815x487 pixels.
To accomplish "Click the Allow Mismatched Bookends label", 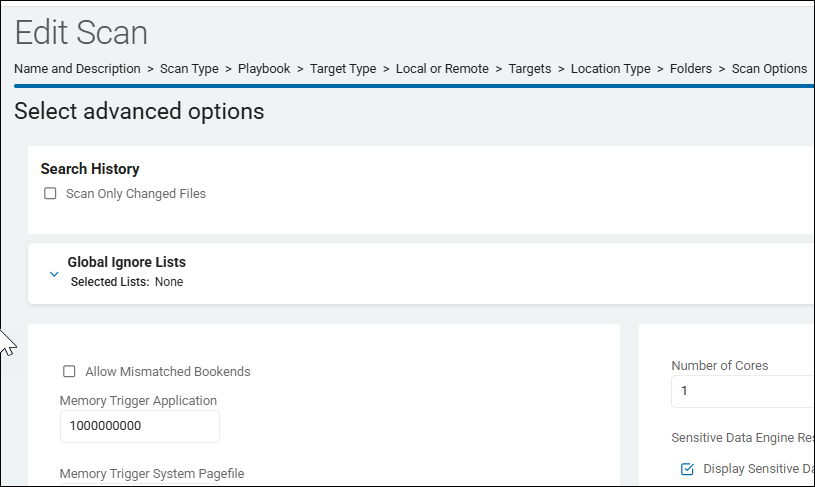I will pyautogui.click(x=168, y=372).
